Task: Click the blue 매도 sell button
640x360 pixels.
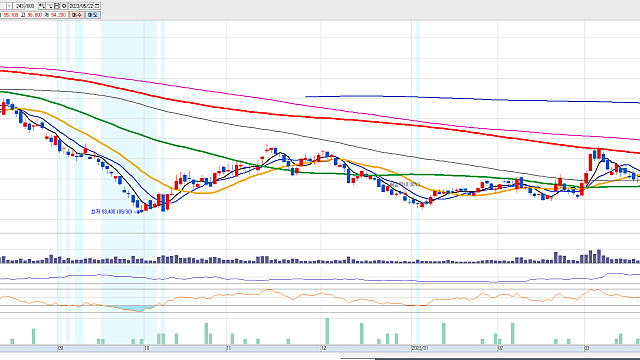Action: coord(93,15)
